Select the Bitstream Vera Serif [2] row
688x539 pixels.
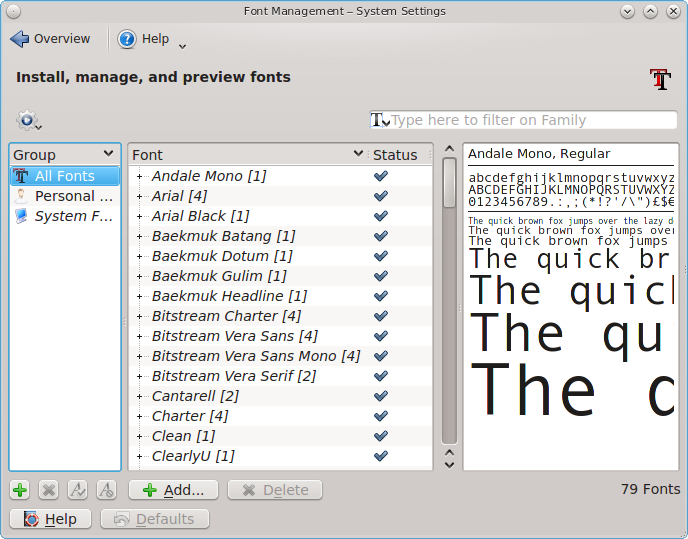click(x=281, y=376)
